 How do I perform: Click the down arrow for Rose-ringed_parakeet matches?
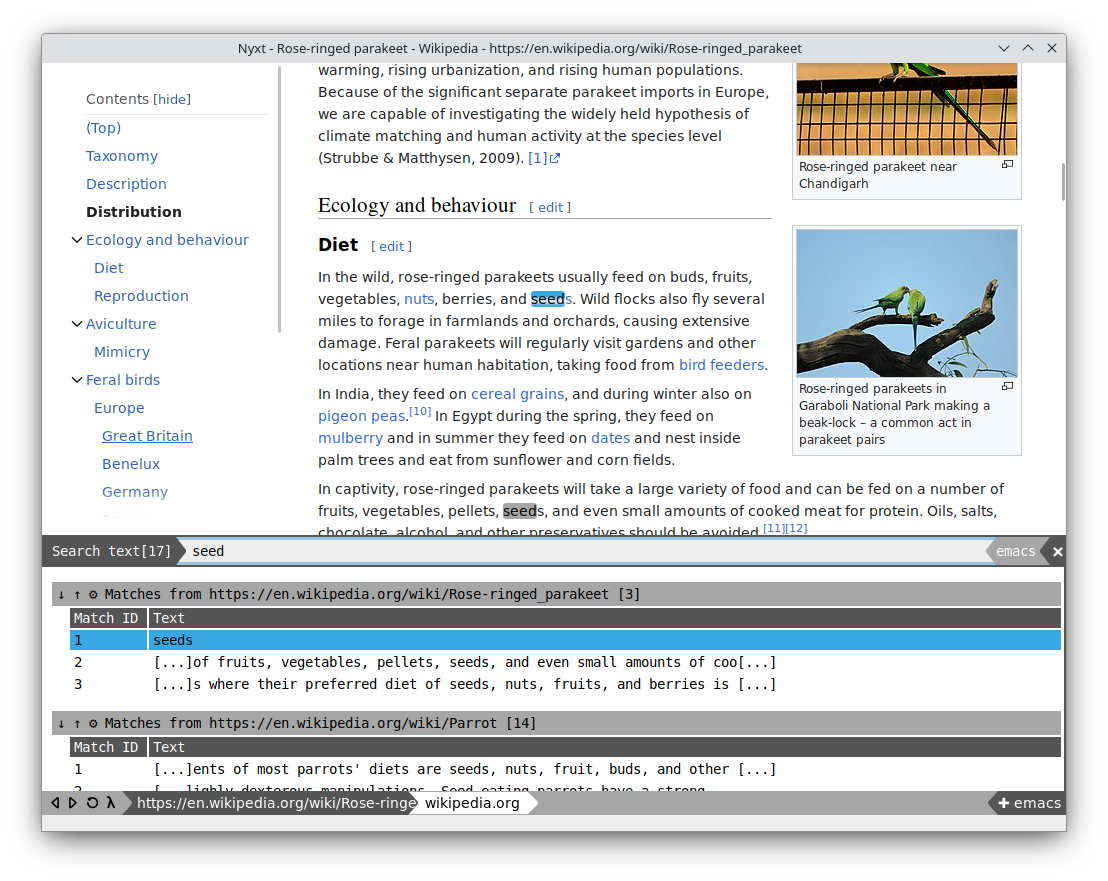[61, 594]
